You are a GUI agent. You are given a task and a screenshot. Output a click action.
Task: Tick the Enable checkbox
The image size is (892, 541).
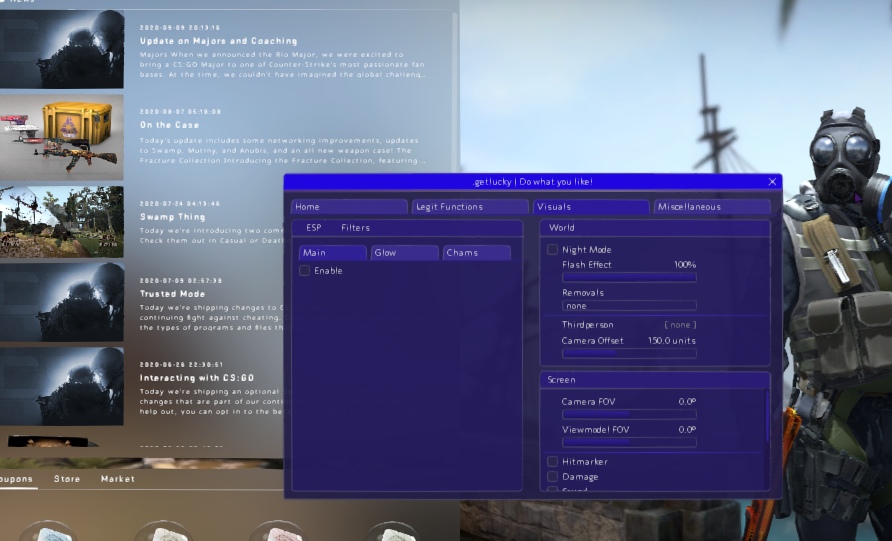(x=304, y=271)
